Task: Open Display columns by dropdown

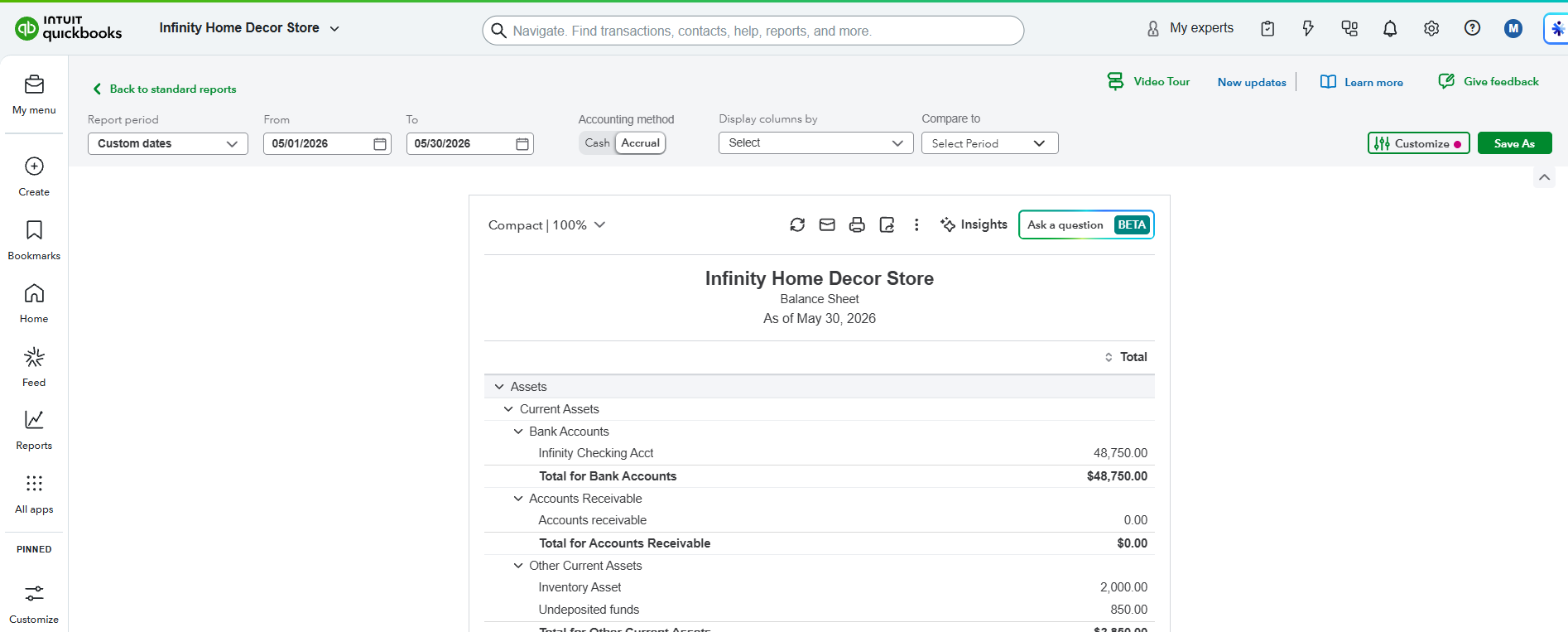Action: click(x=816, y=143)
